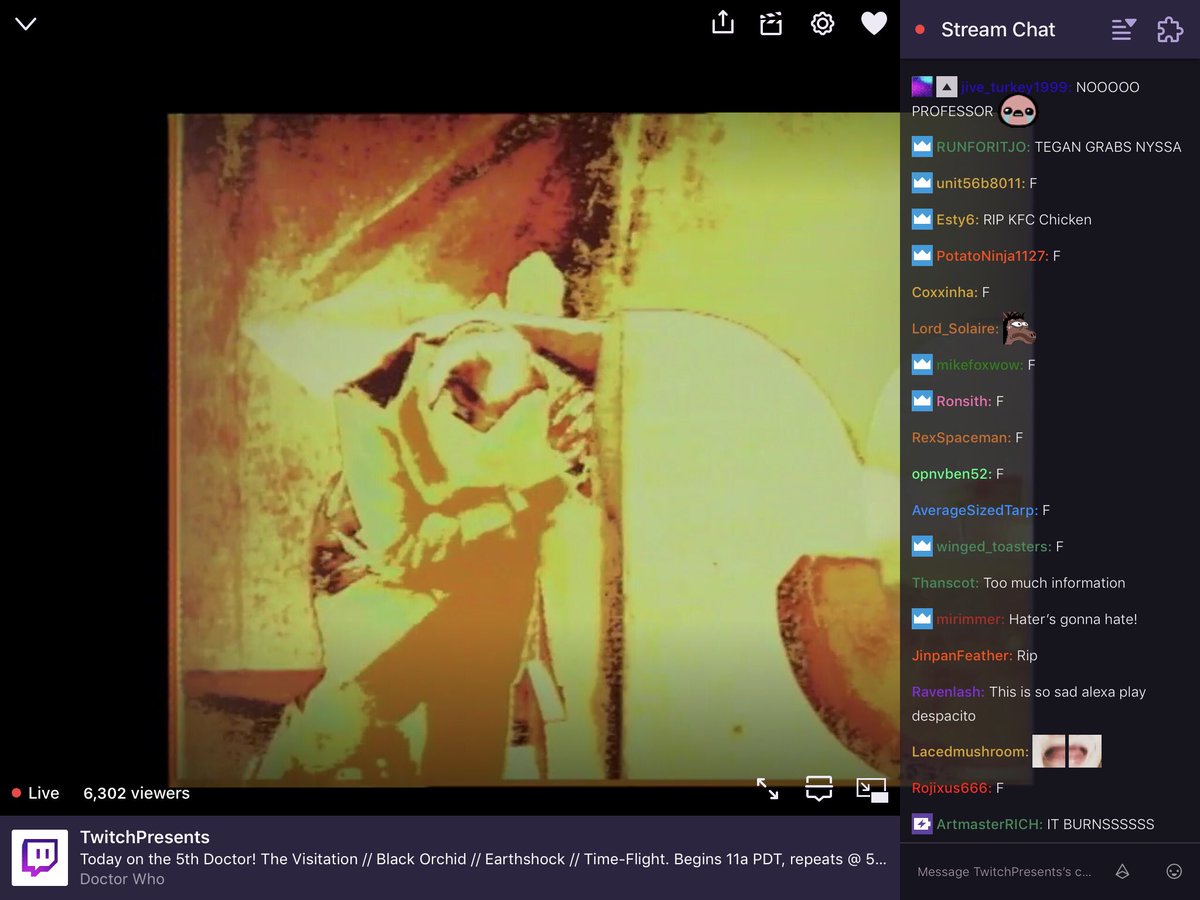The width and height of the screenshot is (1200, 900).
Task: Tap username PotatoNinja1127 in chat
Action: point(992,256)
